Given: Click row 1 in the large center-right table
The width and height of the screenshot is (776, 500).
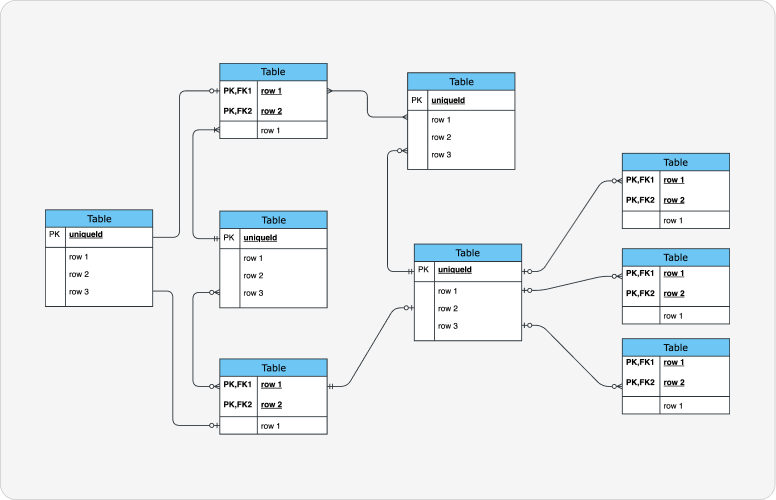Looking at the screenshot, I should click(x=447, y=291).
